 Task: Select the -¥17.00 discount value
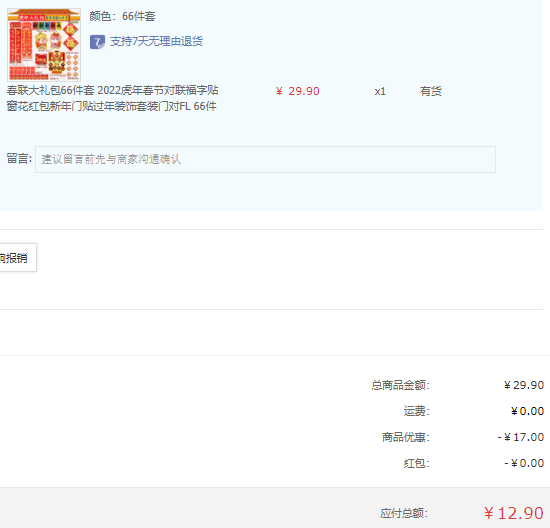pos(521,437)
